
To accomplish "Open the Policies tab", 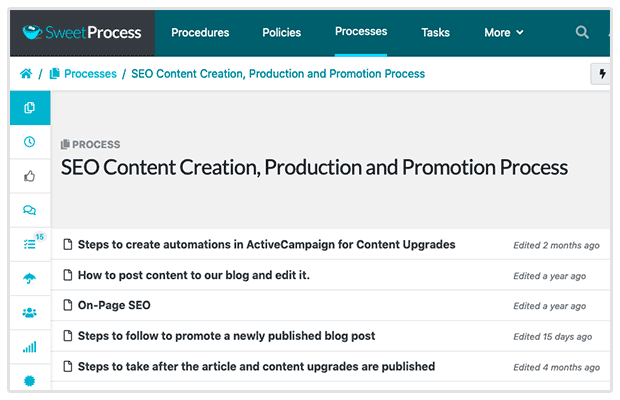I will click(x=282, y=32).
